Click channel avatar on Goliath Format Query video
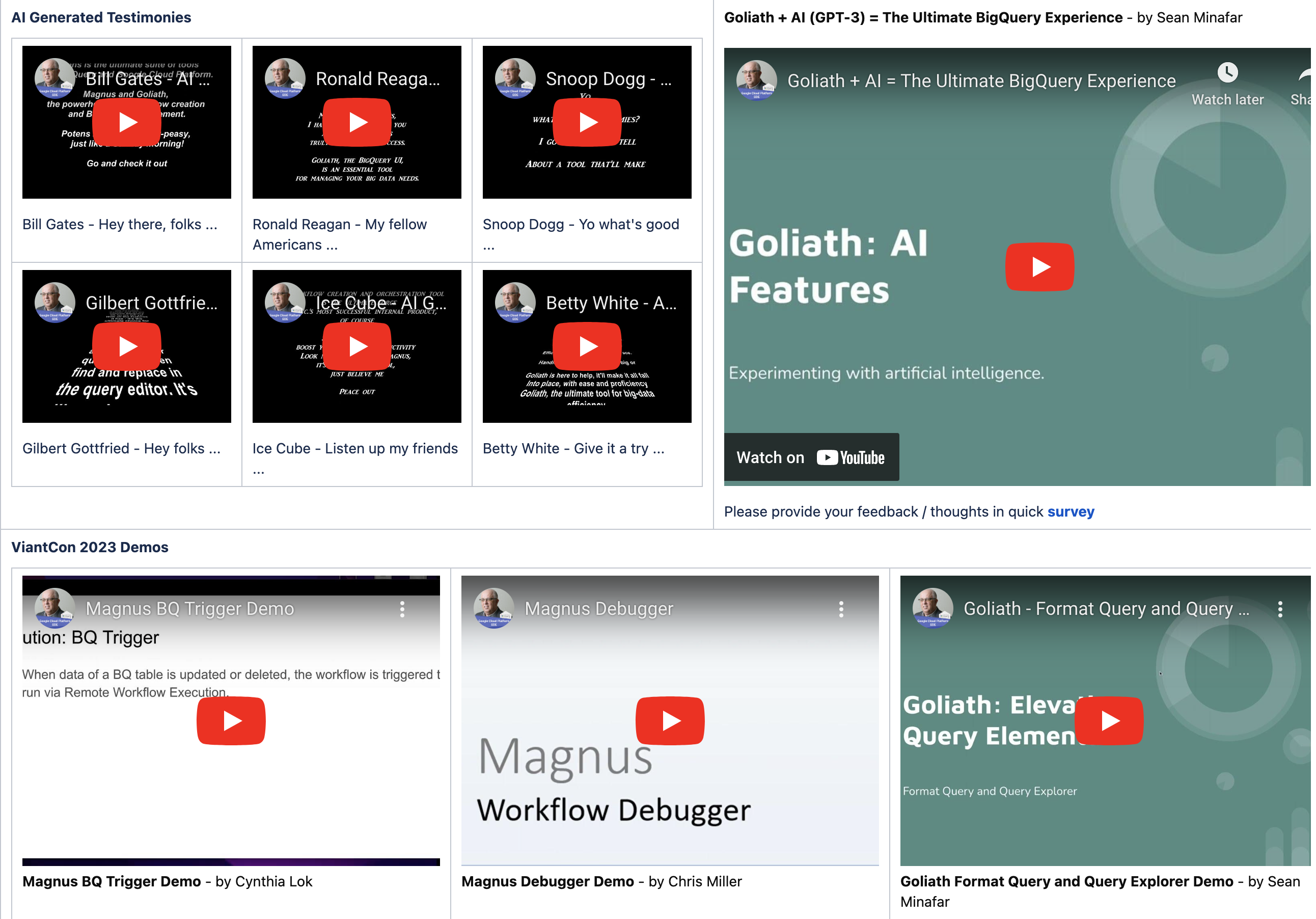The width and height of the screenshot is (1316, 919). (933, 608)
